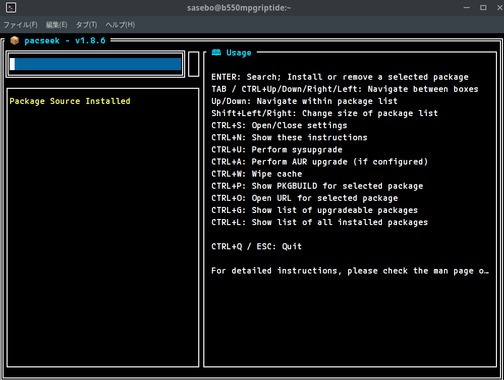
Task: Click the TAB navigate between boxes line
Action: [345, 89]
